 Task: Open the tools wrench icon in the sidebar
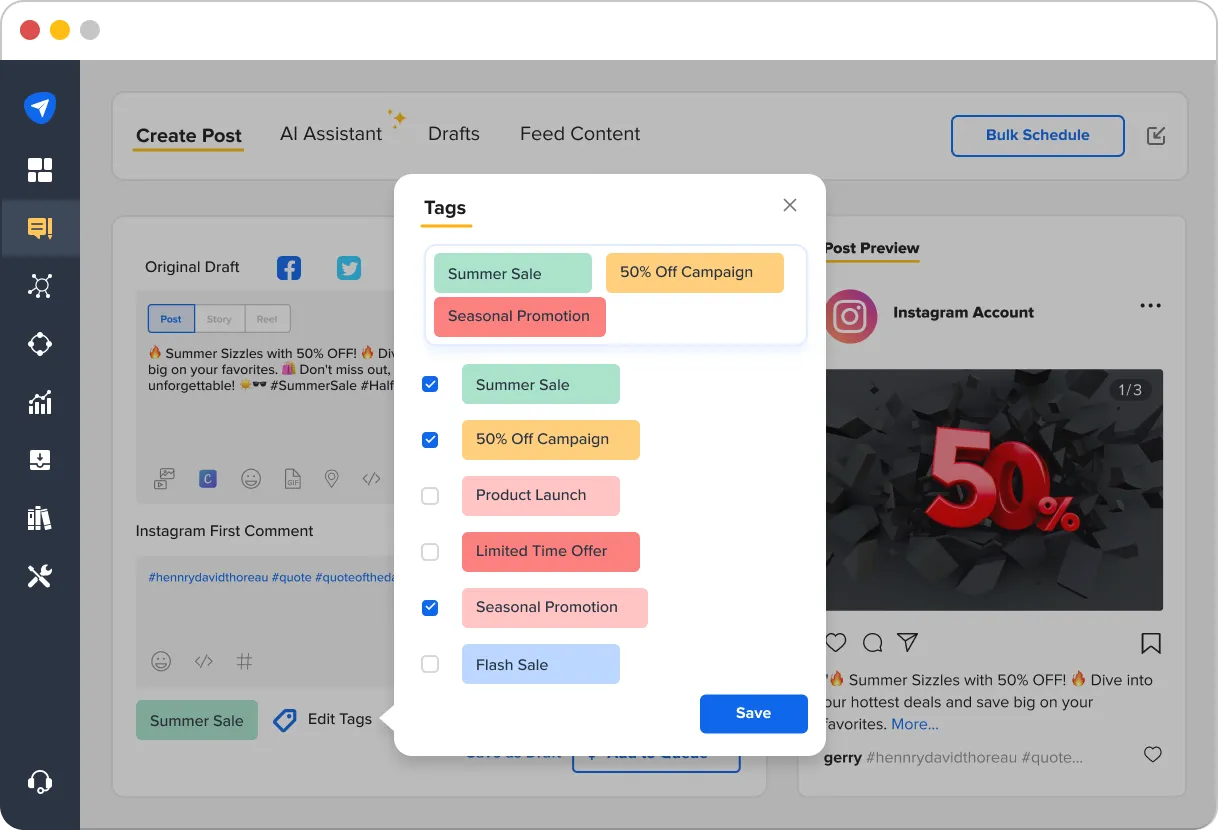[x=40, y=575]
